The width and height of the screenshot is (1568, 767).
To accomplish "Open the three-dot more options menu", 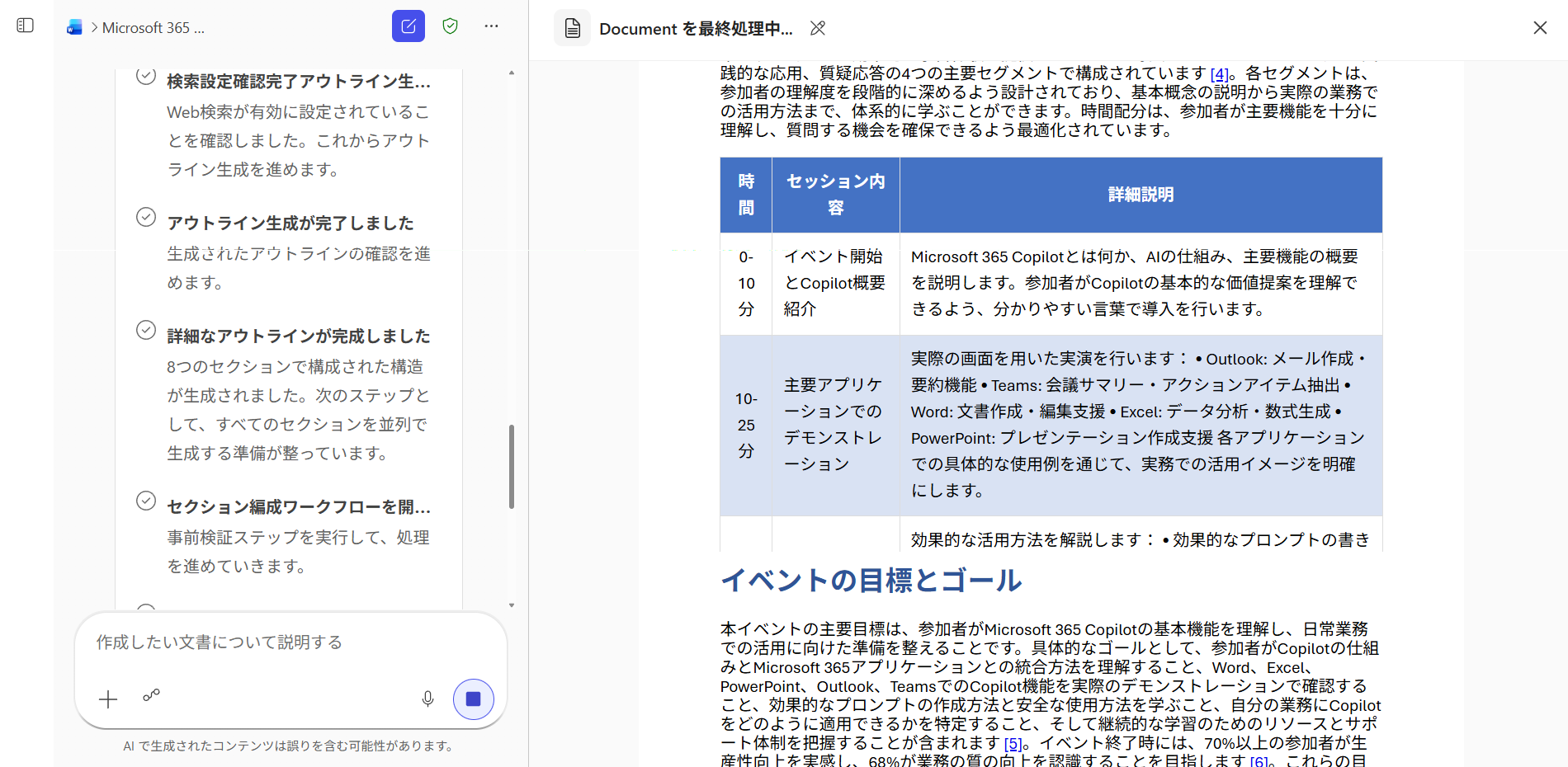I will [491, 26].
